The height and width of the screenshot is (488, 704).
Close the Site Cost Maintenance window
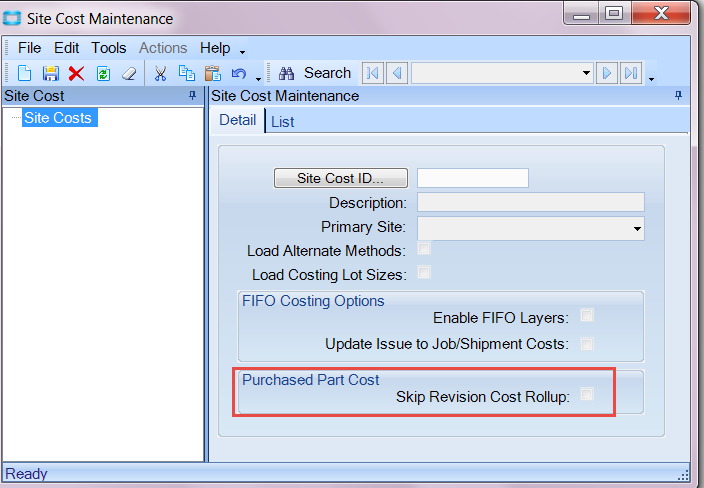tap(661, 13)
